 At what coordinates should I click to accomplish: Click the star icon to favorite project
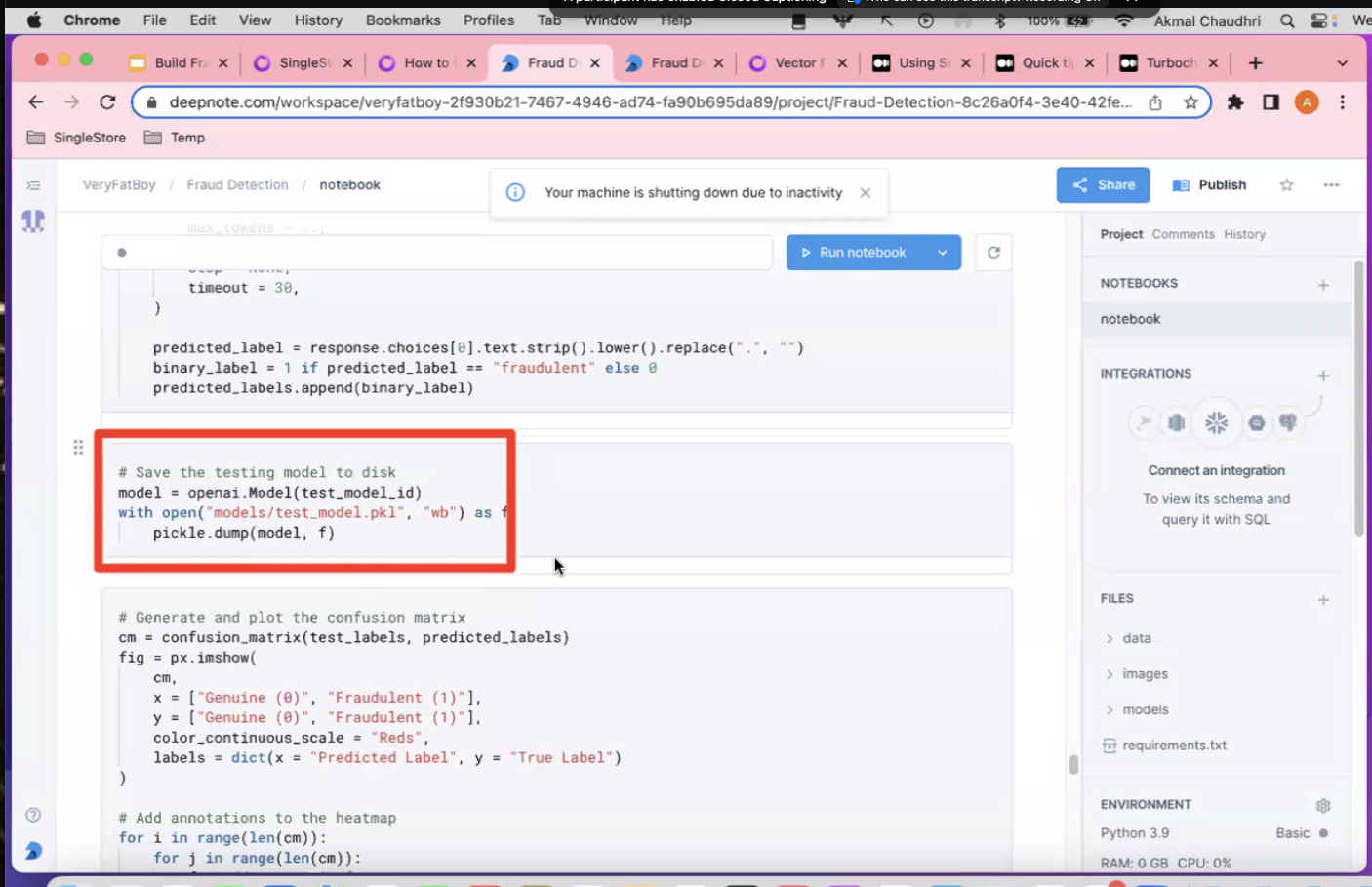click(x=1286, y=185)
